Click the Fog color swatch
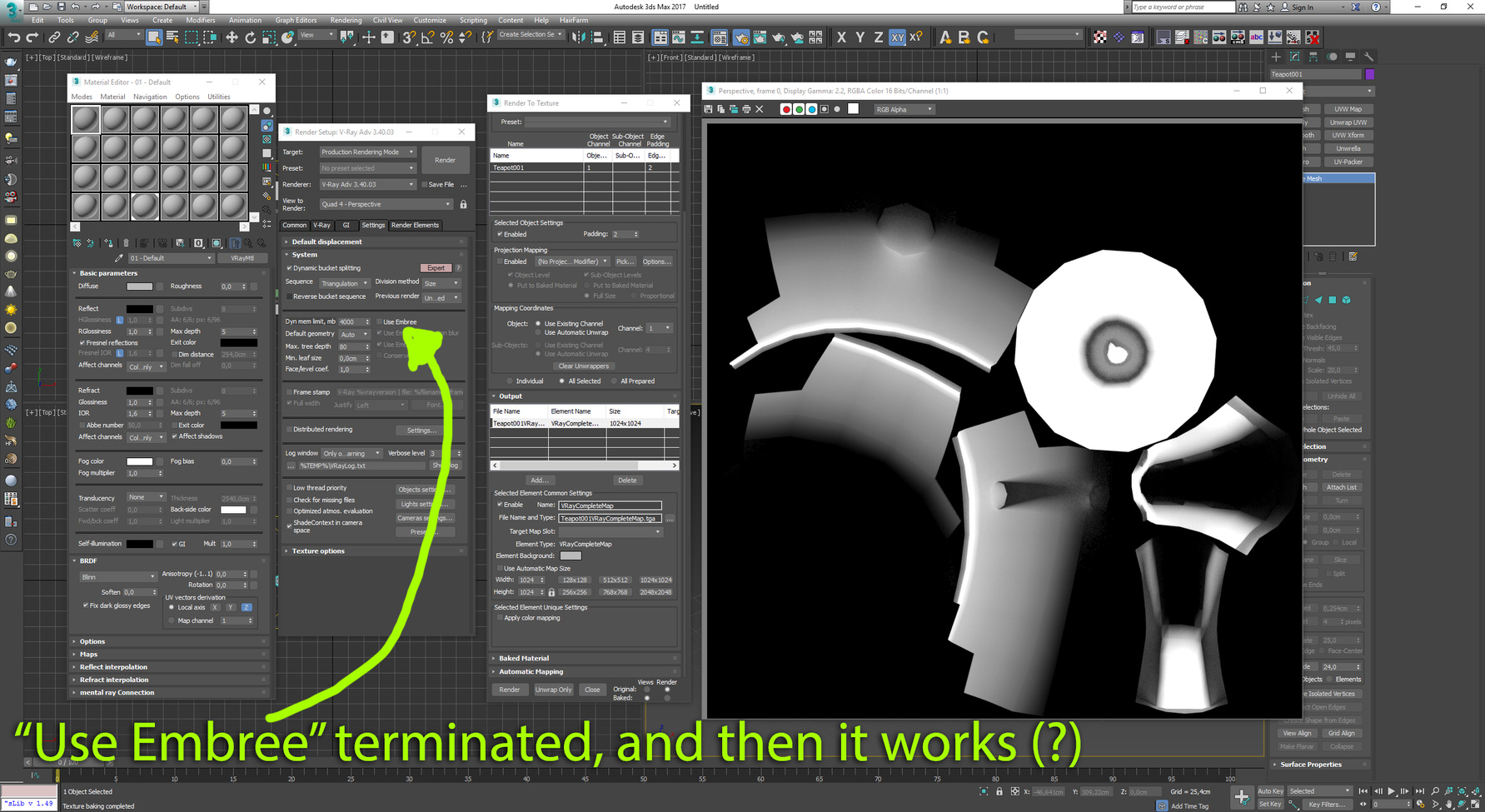Viewport: 1485px width, 812px height. [x=139, y=461]
